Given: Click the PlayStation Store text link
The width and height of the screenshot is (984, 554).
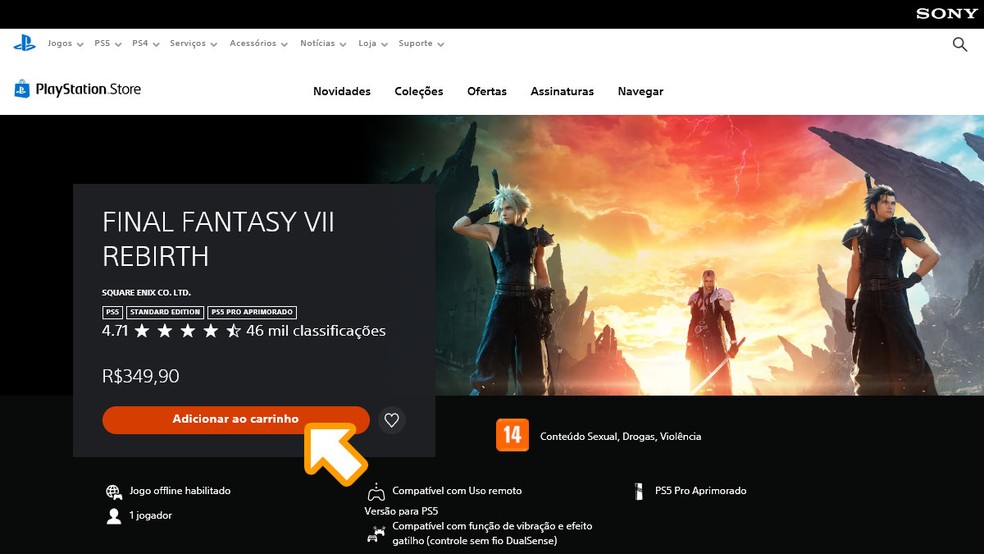Looking at the screenshot, I should click(88, 89).
